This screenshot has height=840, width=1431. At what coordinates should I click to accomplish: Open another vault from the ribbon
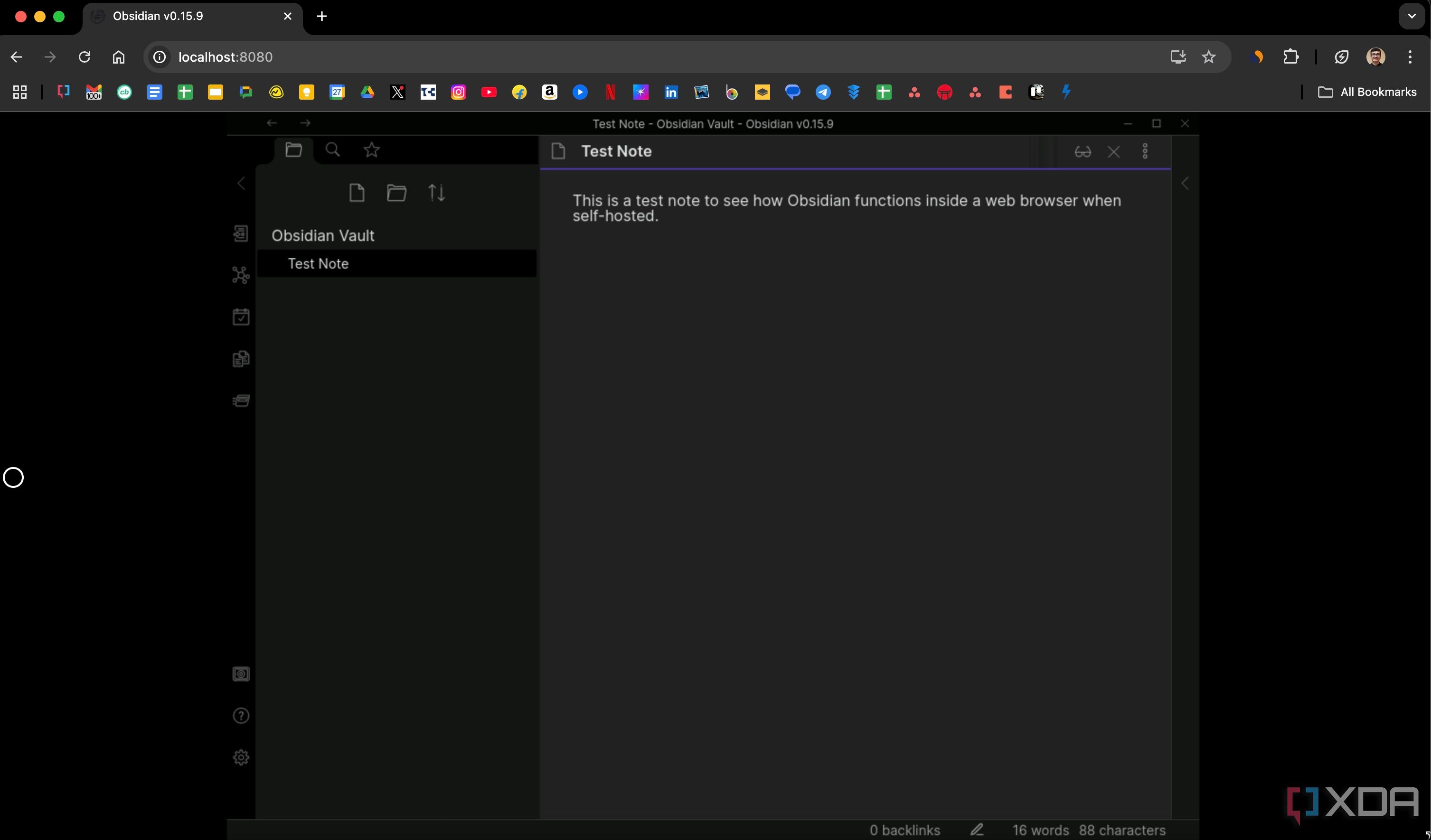[x=241, y=674]
